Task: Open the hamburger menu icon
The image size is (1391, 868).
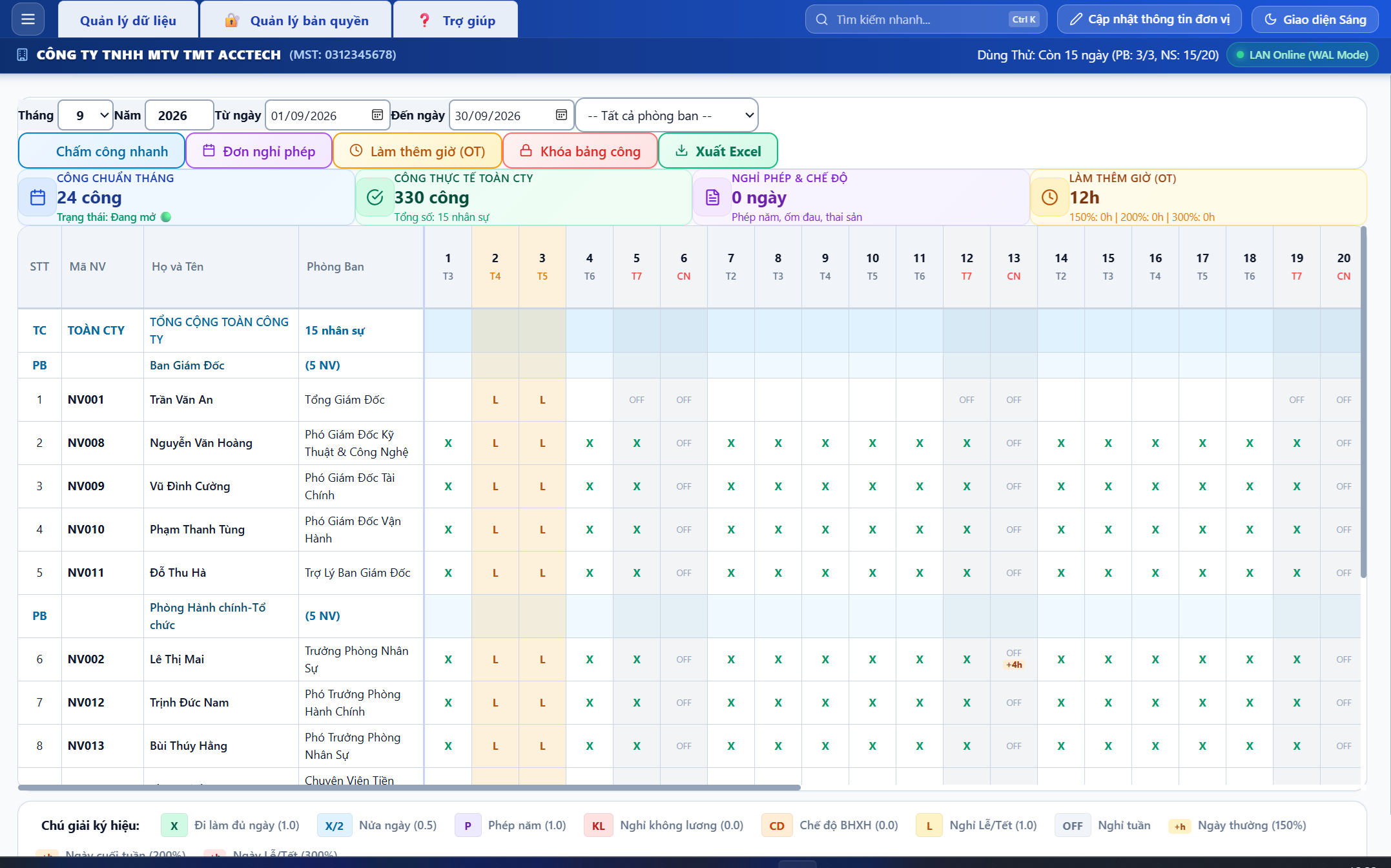Action: [28, 19]
